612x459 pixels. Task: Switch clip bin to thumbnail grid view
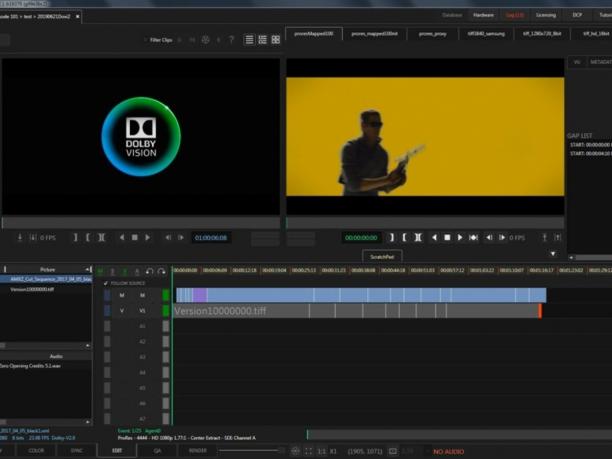coord(276,40)
